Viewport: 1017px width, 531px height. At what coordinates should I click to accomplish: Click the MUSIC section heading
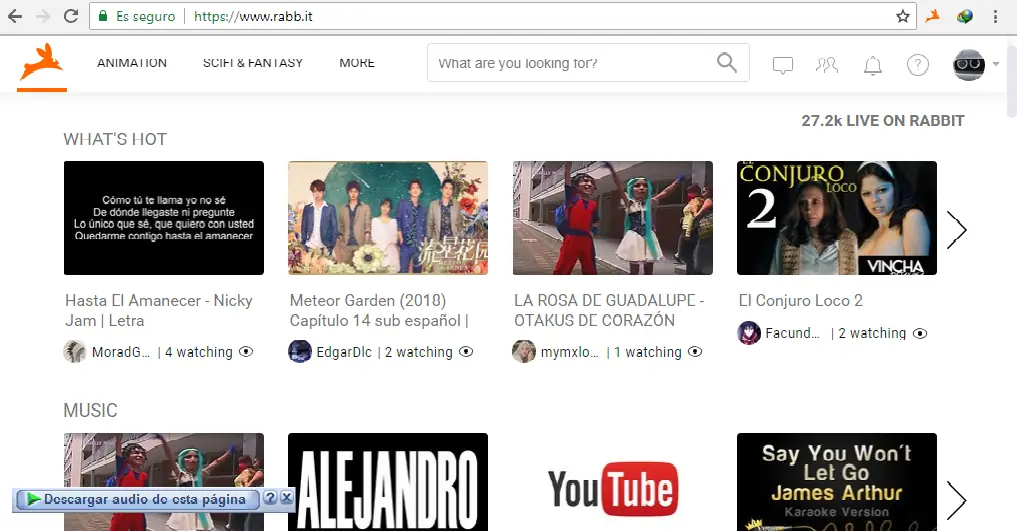tap(90, 410)
